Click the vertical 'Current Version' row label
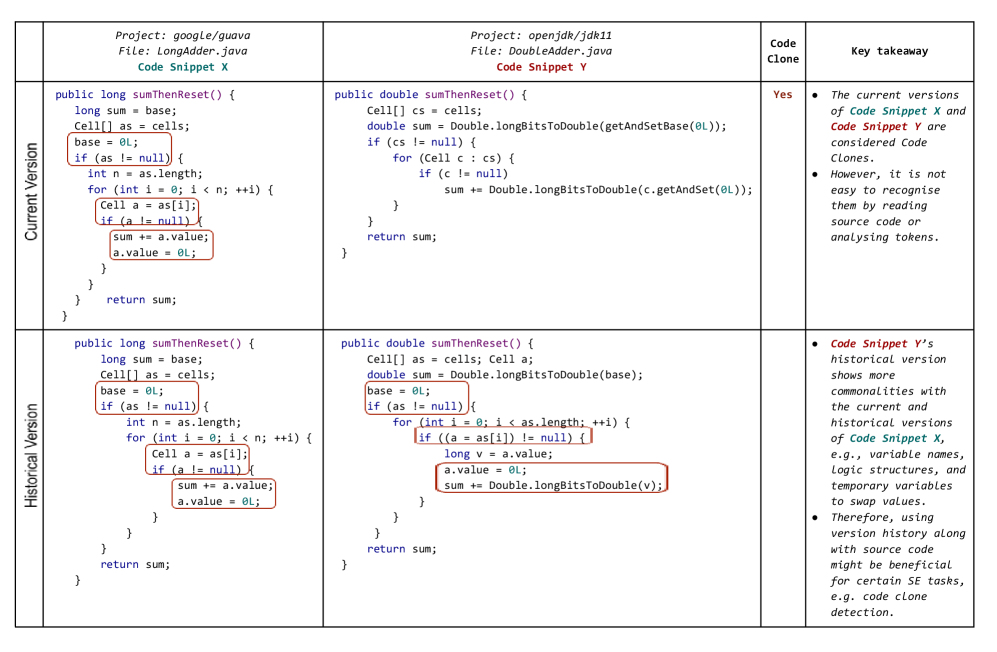 point(31,191)
